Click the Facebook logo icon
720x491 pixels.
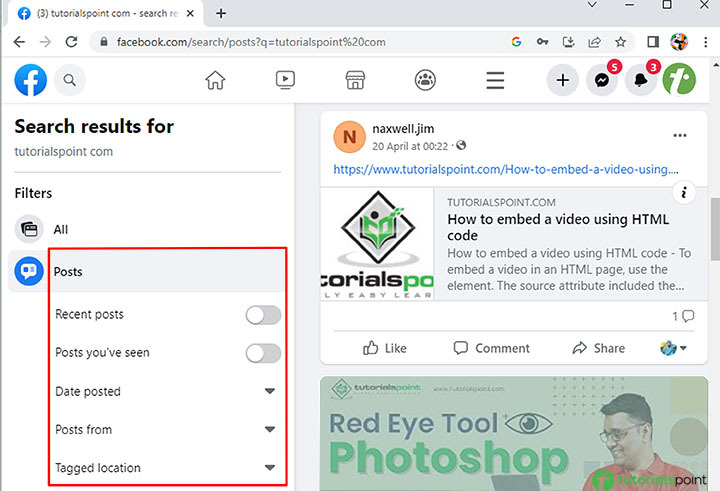coord(30,80)
